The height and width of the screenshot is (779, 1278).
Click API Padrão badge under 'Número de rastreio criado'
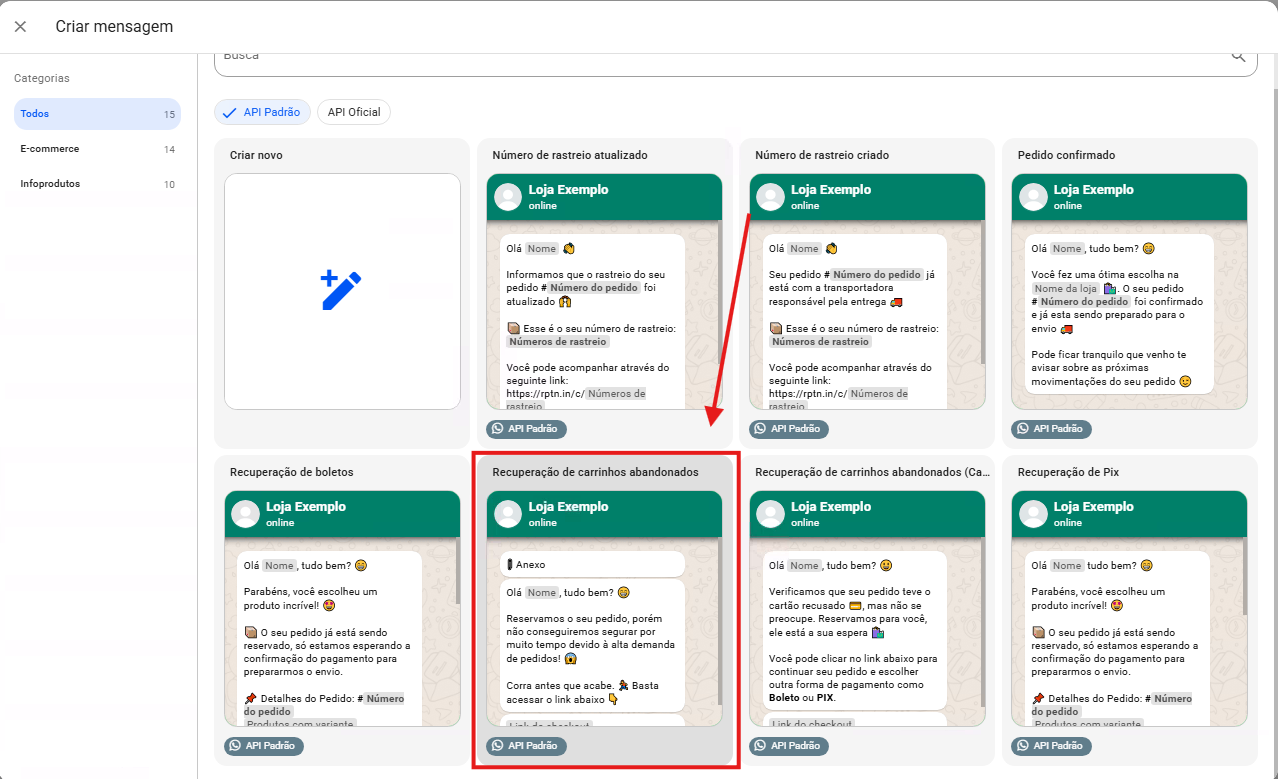pyautogui.click(x=789, y=429)
